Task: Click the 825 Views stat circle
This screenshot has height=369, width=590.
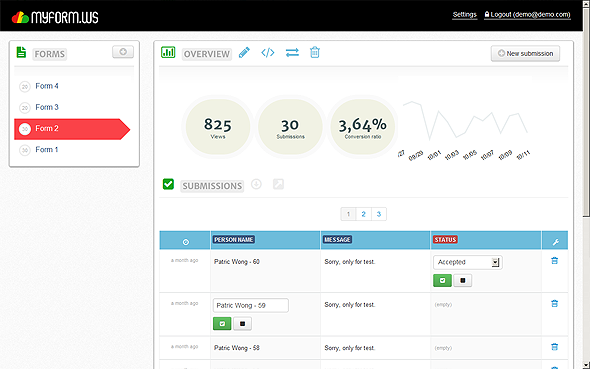Action: (218, 127)
